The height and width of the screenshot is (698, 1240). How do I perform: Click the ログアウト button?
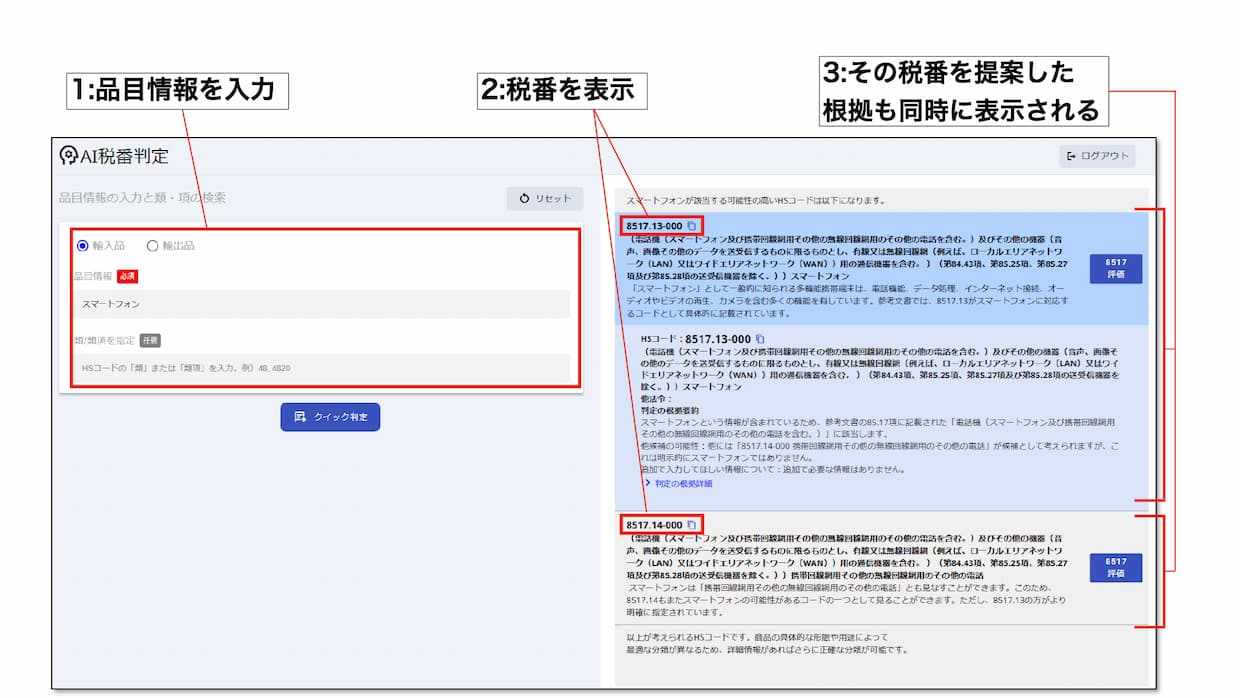(x=1098, y=156)
